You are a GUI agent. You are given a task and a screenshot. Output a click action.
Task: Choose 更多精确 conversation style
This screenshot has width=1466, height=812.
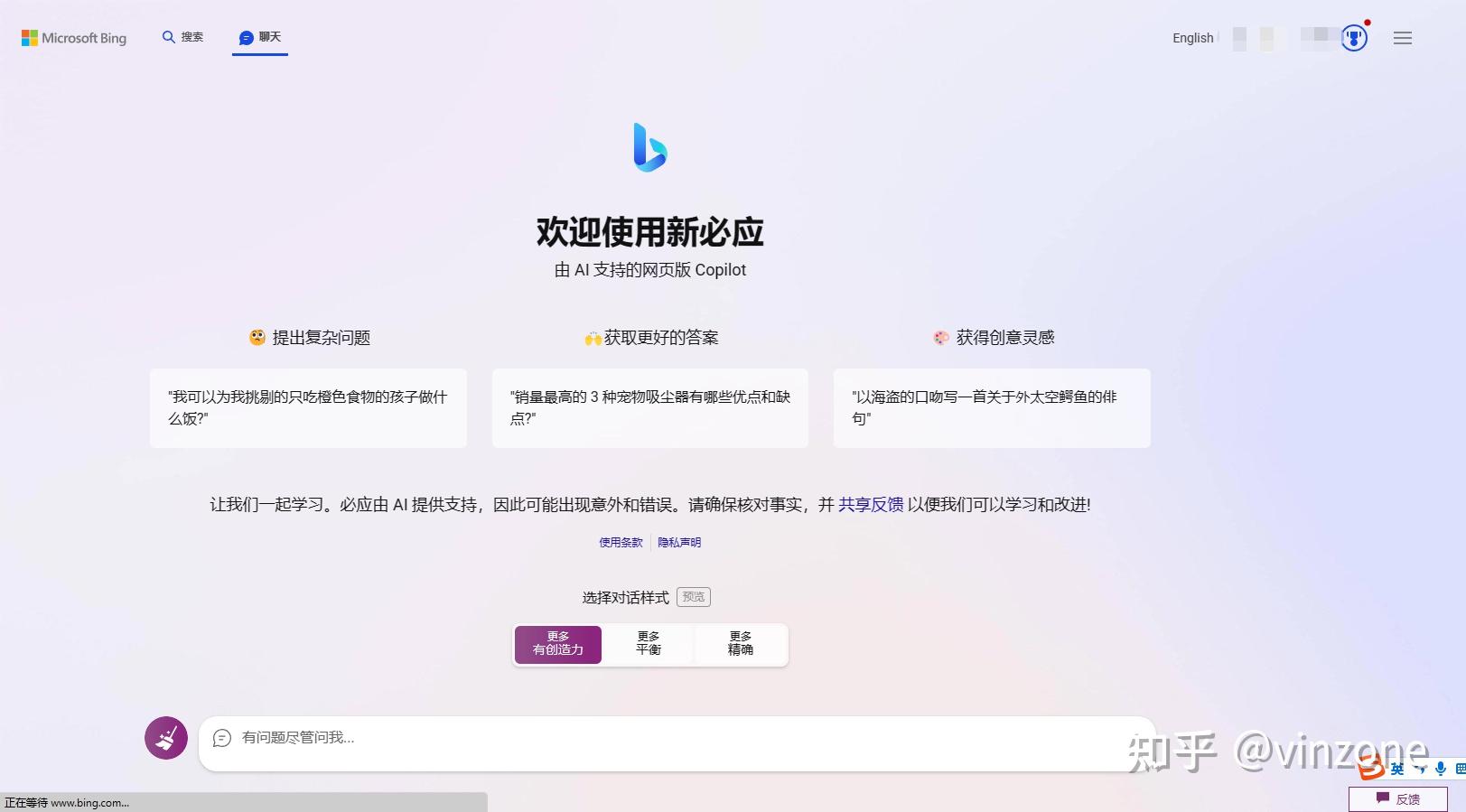click(x=741, y=644)
